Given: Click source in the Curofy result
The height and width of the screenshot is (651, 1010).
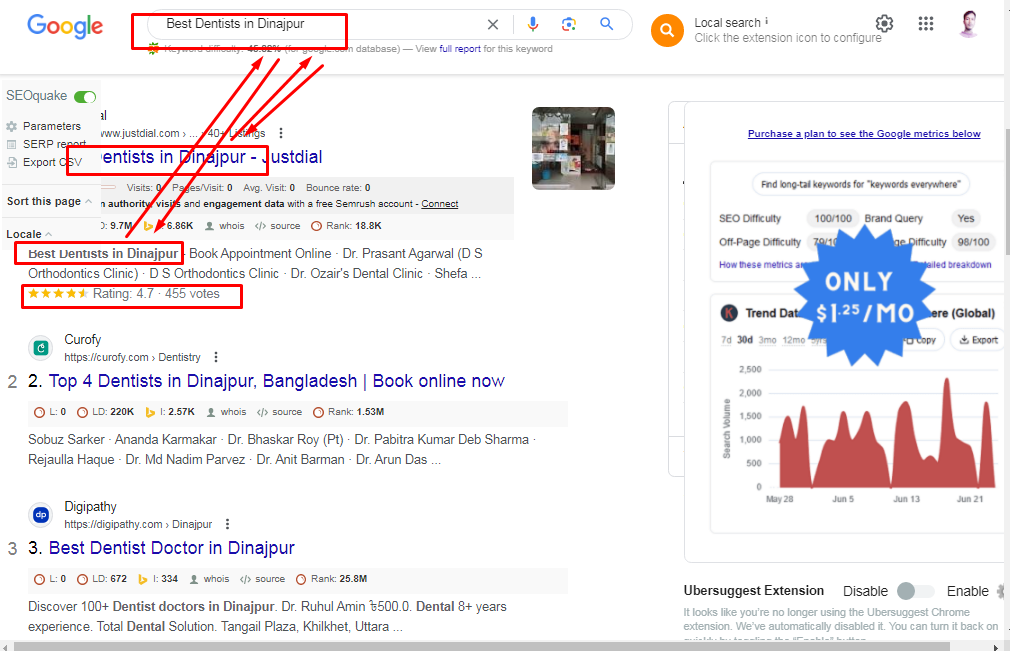Looking at the screenshot, I should (280, 412).
